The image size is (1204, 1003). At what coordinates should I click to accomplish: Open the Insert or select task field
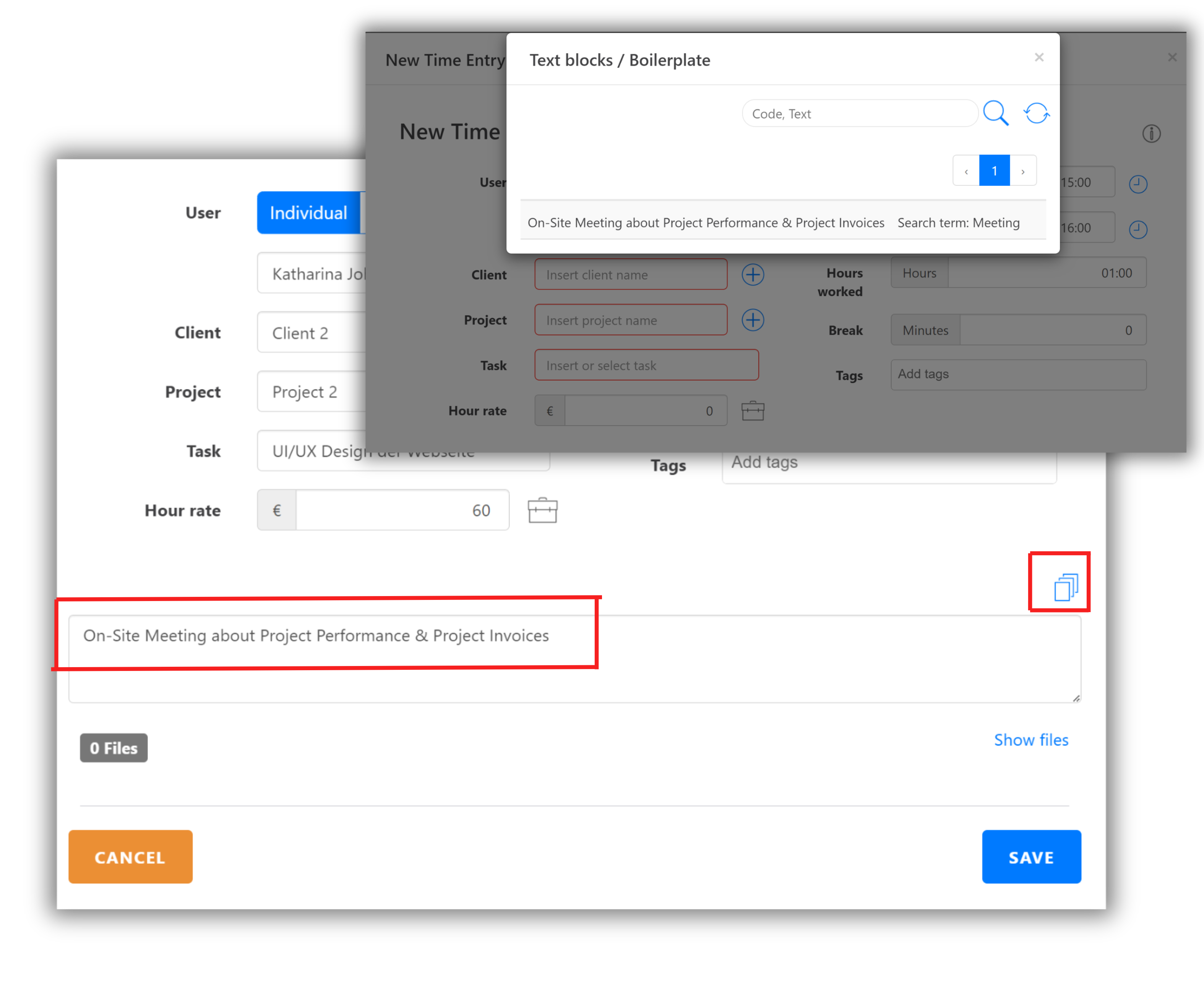(646, 365)
